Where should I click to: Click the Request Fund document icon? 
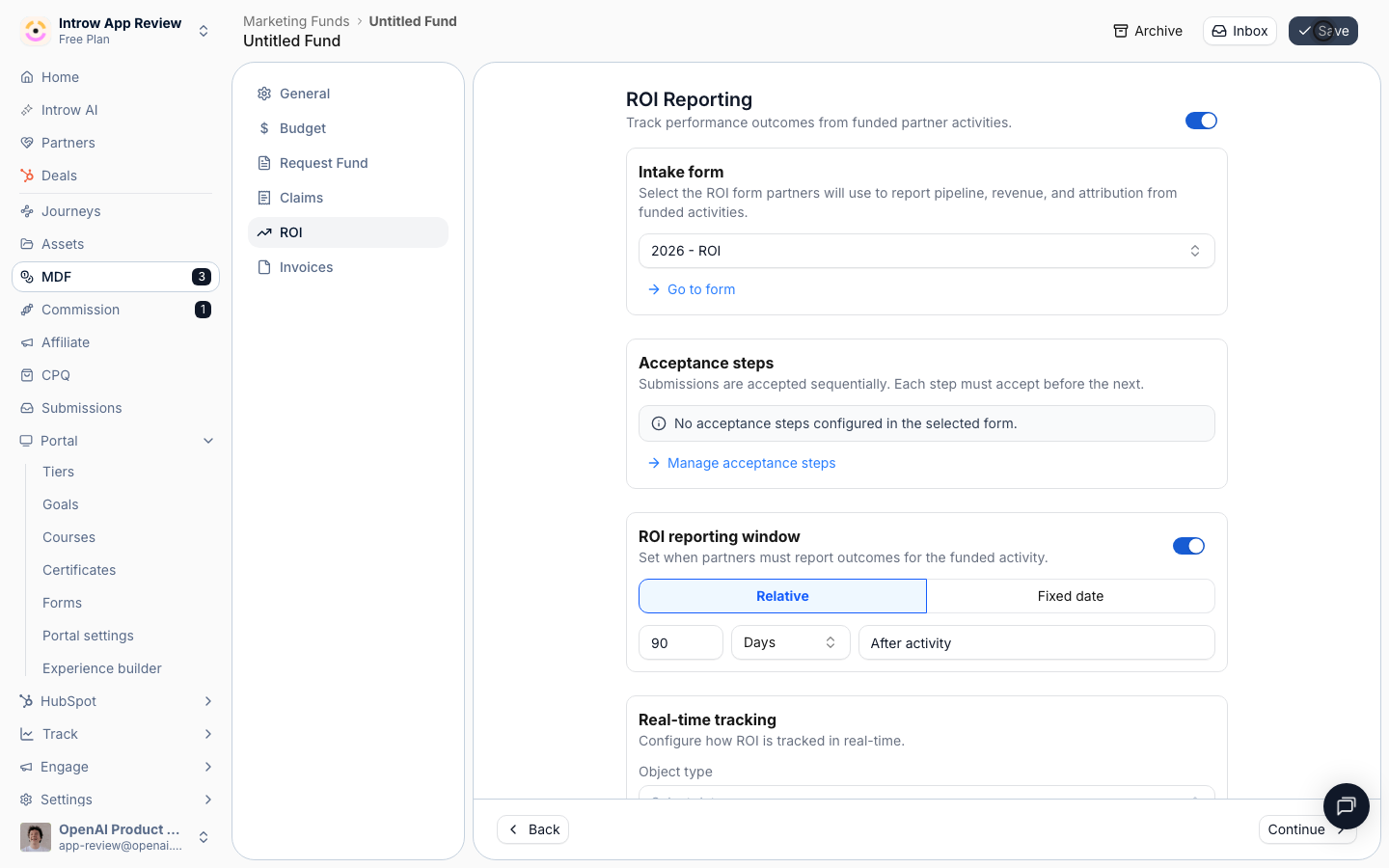point(264,163)
